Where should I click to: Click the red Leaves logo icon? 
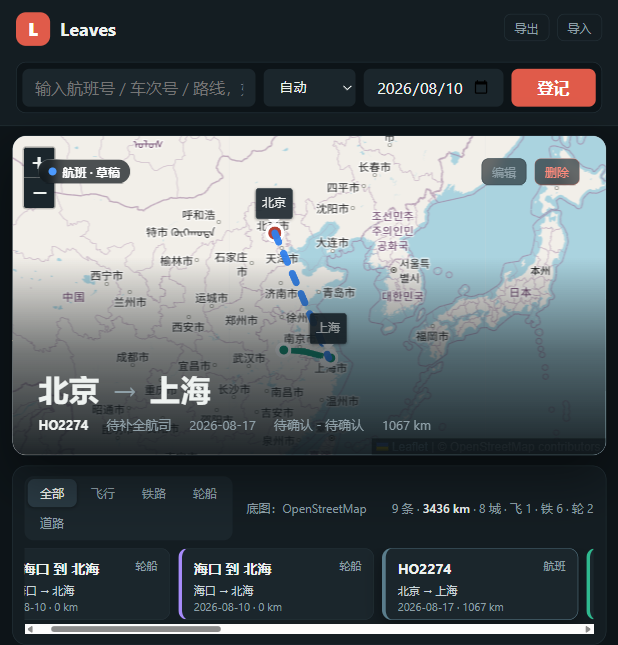pyautogui.click(x=33, y=29)
